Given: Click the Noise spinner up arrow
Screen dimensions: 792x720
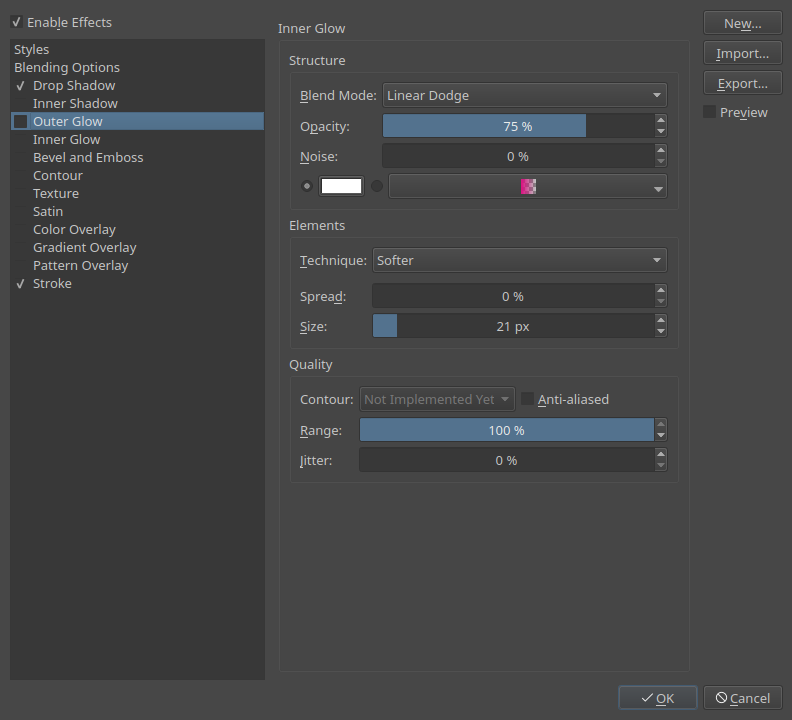Looking at the screenshot, I should pos(661,150).
